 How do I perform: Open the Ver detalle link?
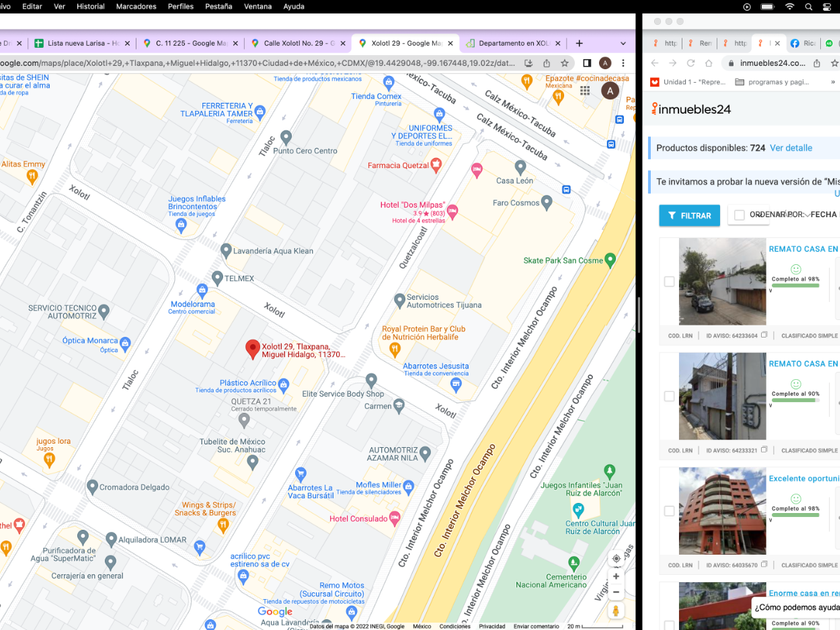pos(791,148)
